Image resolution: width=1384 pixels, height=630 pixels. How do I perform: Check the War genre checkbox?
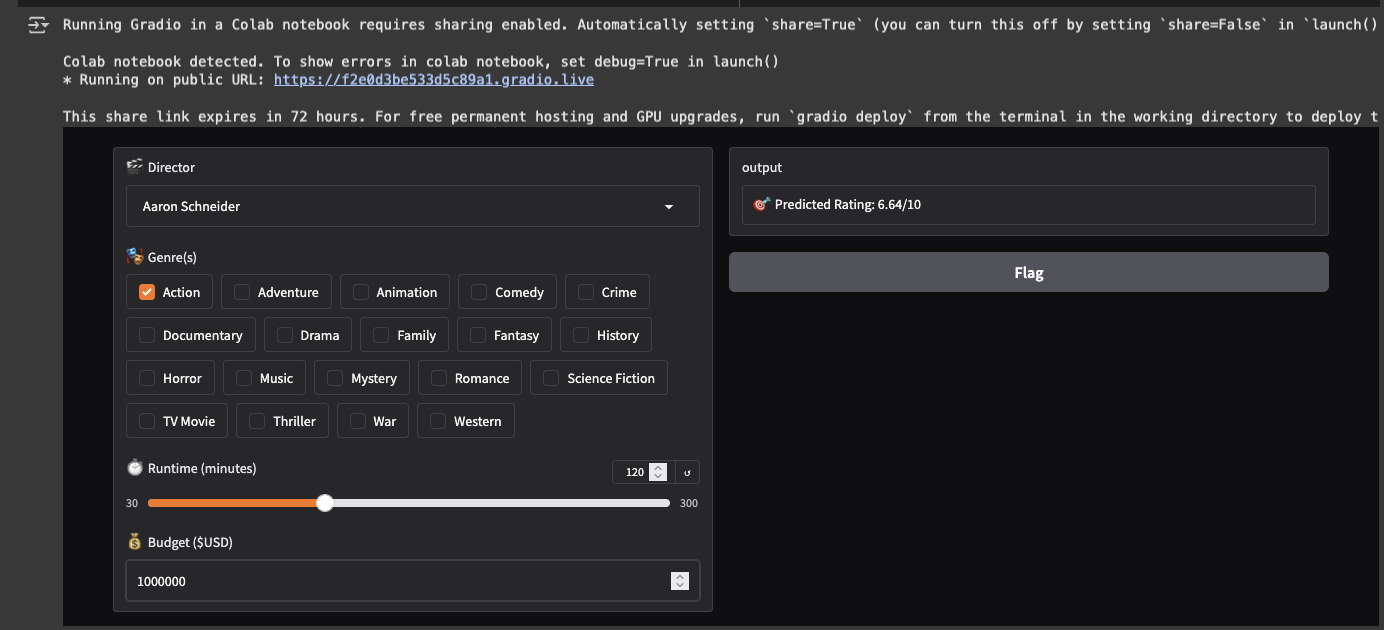click(x=358, y=421)
